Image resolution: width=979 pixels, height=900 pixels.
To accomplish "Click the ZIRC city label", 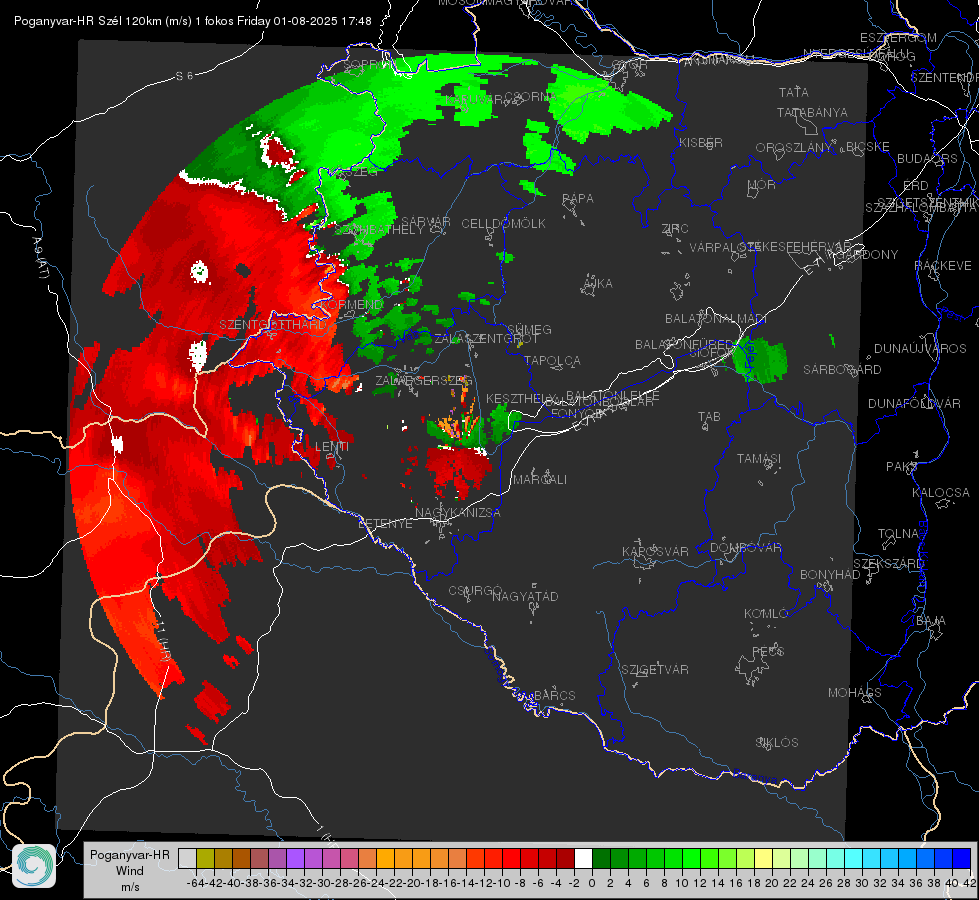I will [x=675, y=229].
